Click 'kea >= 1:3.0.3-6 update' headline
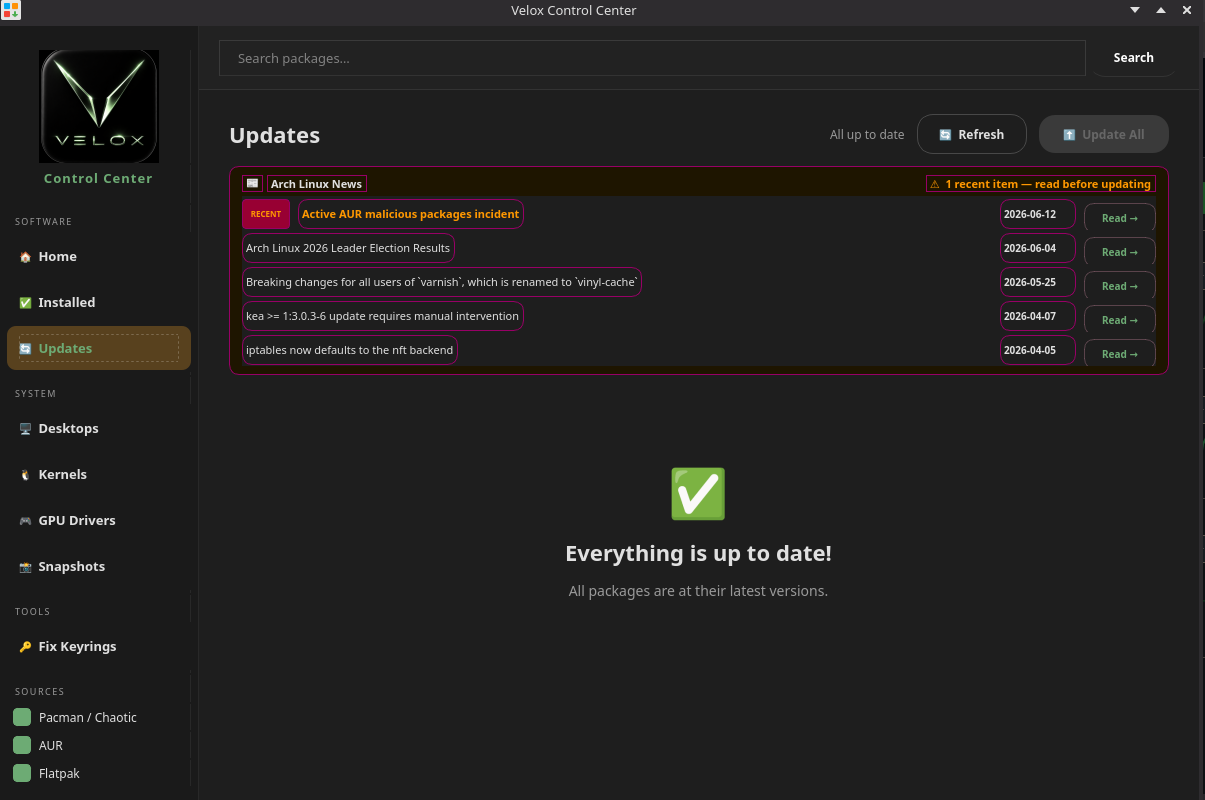 coord(382,316)
